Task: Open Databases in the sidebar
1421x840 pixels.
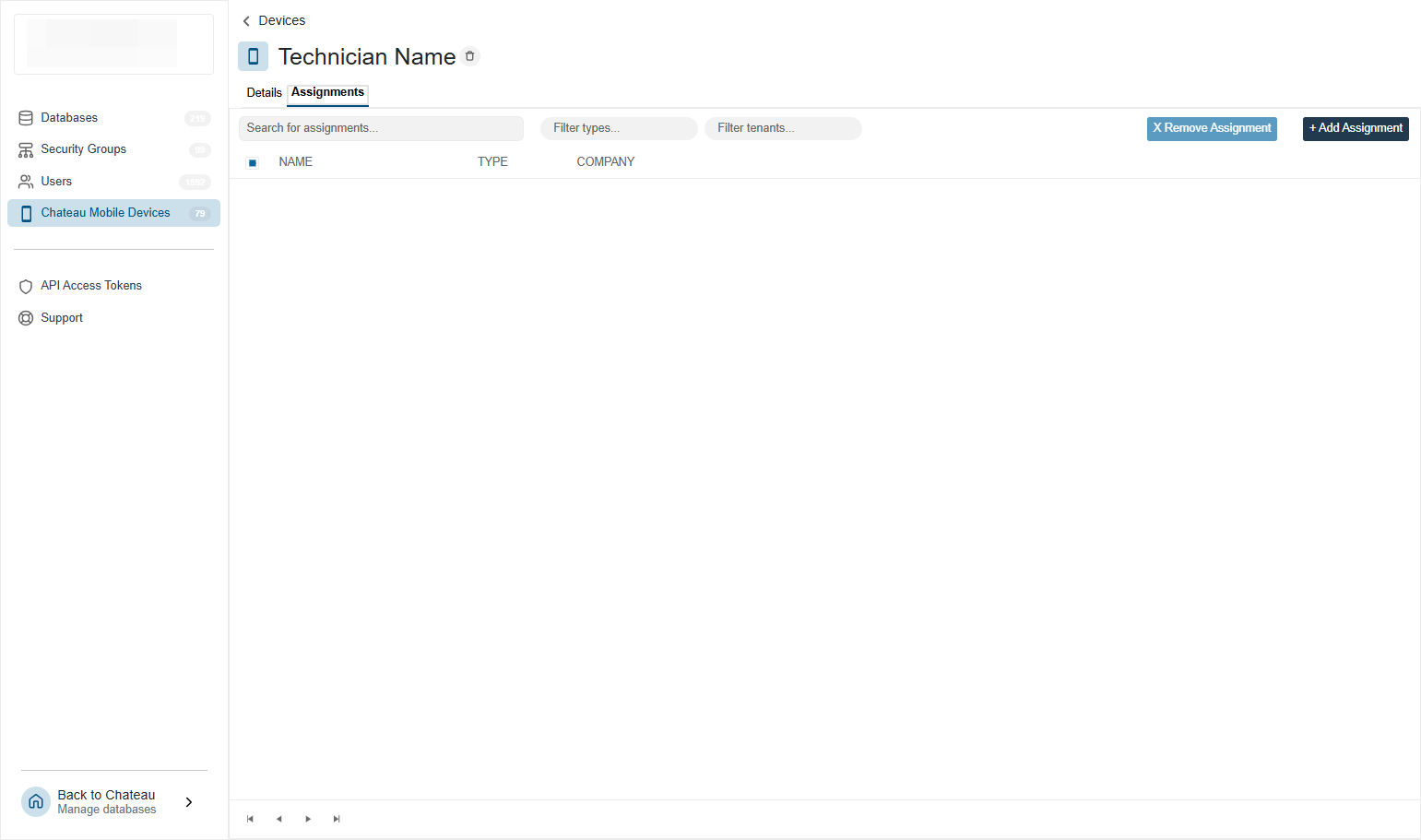Action: coord(113,118)
